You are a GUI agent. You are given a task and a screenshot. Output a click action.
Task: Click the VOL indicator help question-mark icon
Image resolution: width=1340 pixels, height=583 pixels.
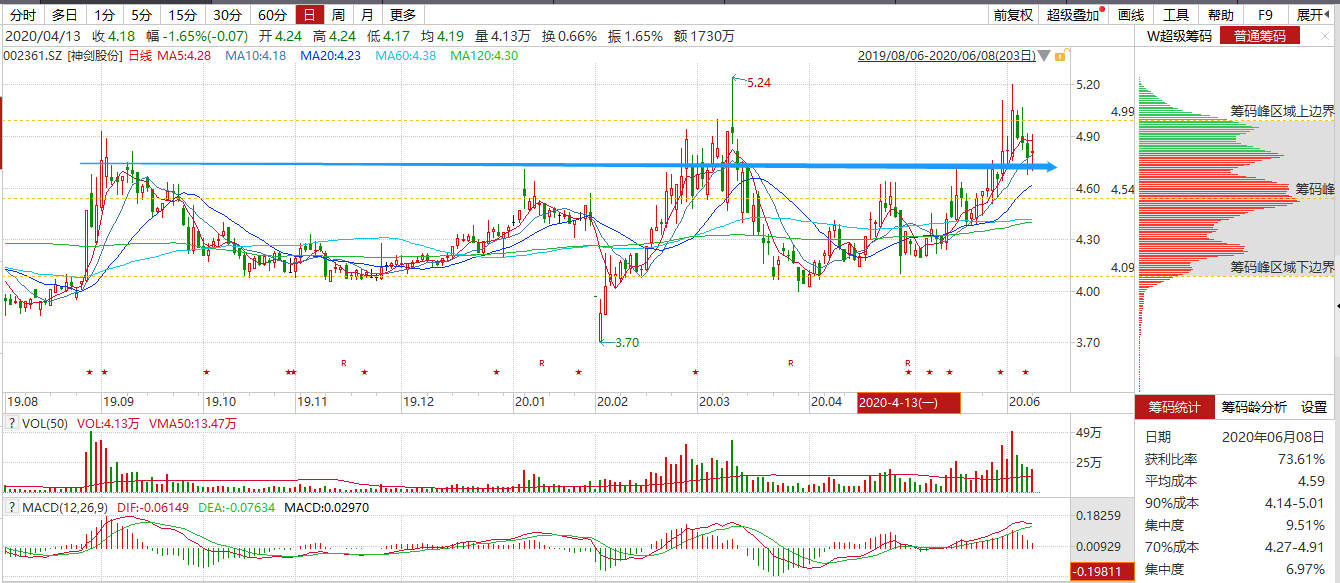click(12, 424)
